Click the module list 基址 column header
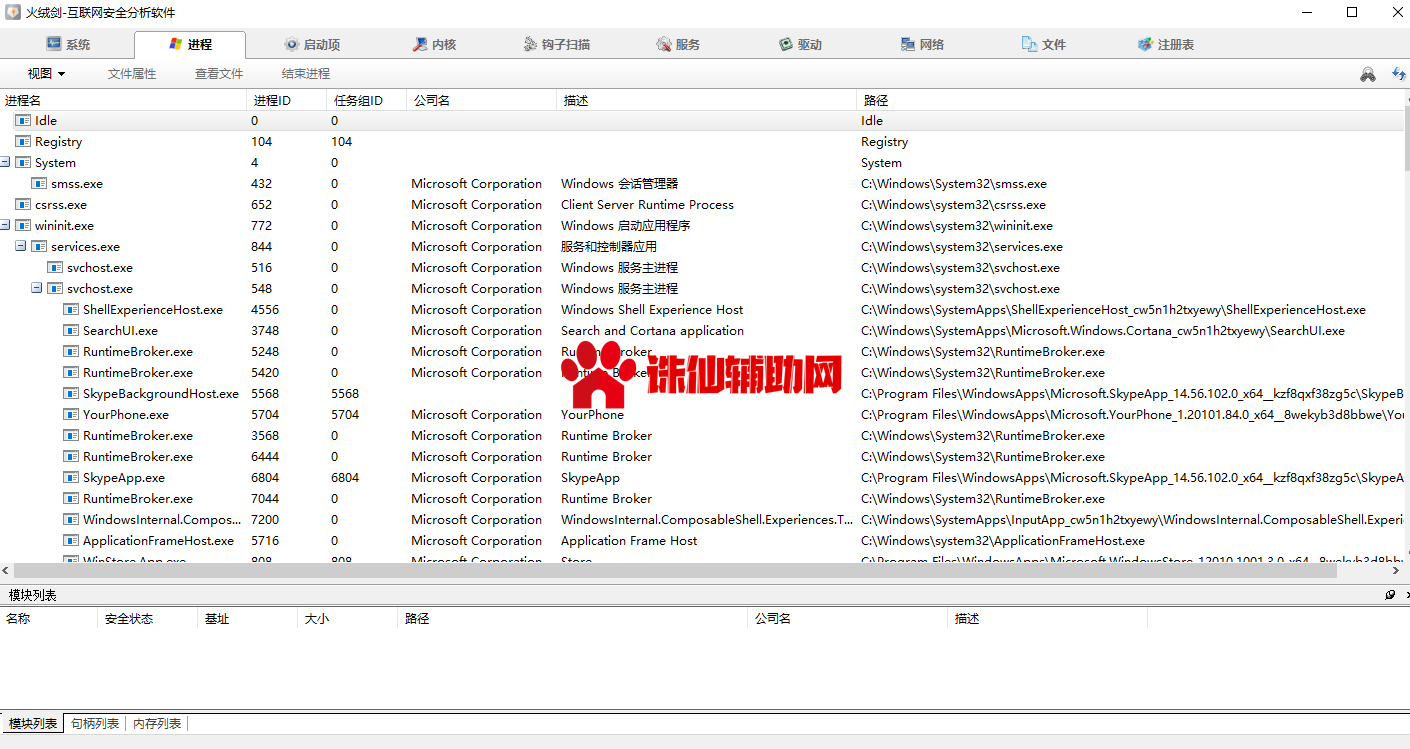This screenshot has width=1410, height=749. point(248,619)
